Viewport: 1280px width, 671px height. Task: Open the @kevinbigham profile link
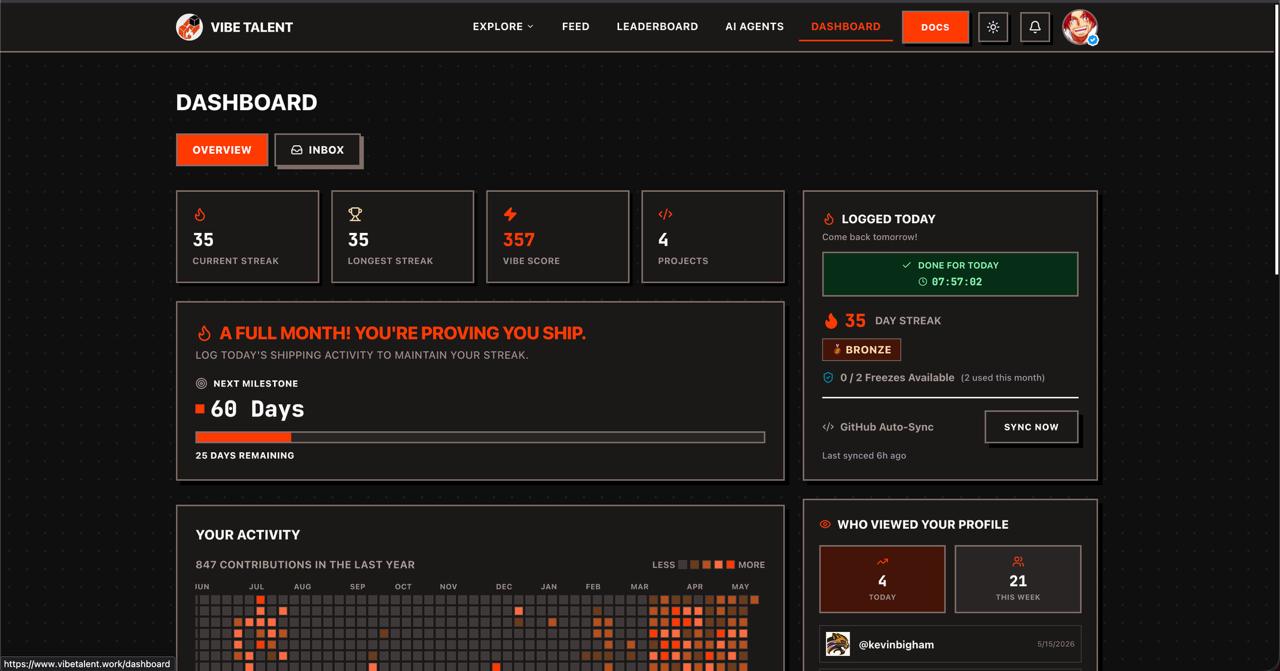point(896,645)
